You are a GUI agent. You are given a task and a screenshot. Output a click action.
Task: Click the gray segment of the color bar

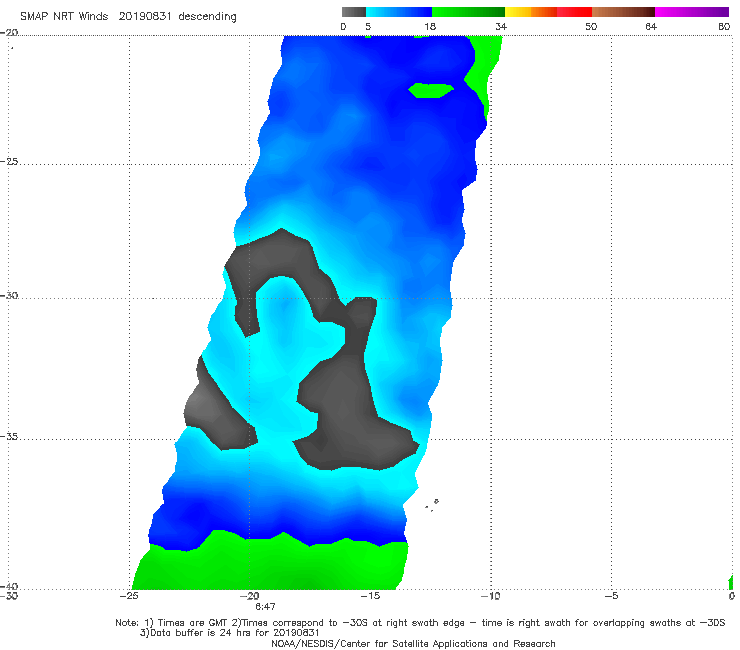353,12
